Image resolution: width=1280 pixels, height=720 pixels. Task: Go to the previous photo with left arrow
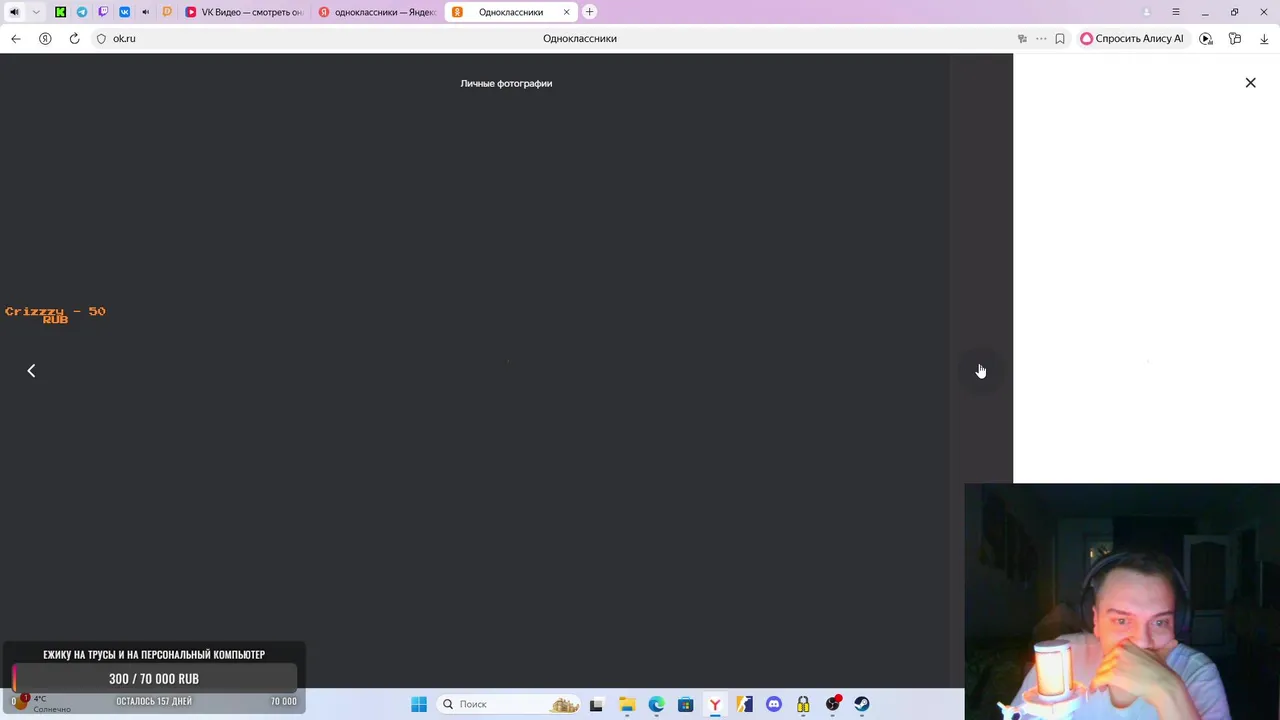[31, 371]
